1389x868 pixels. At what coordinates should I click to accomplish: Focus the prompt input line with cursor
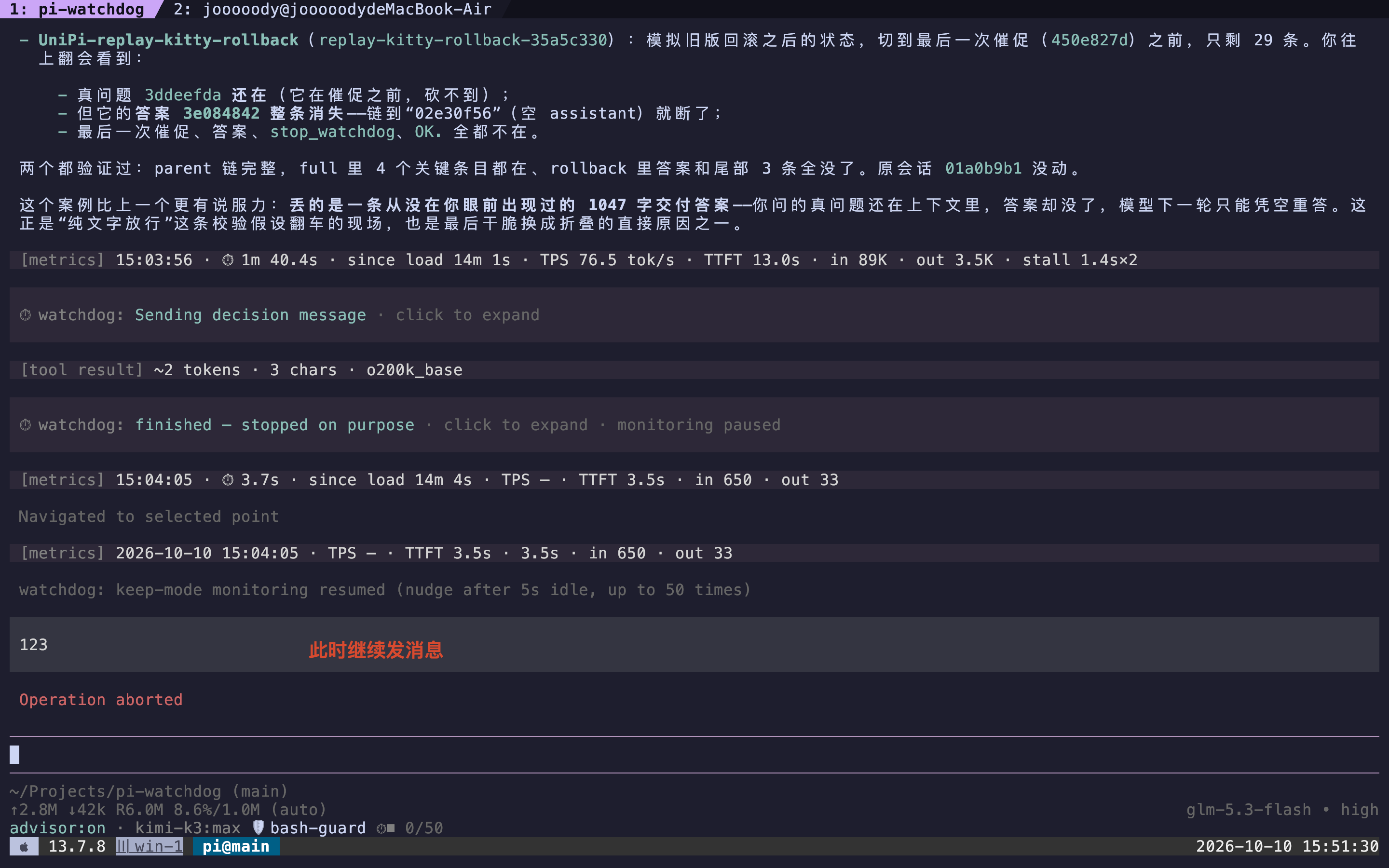[x=694, y=754]
